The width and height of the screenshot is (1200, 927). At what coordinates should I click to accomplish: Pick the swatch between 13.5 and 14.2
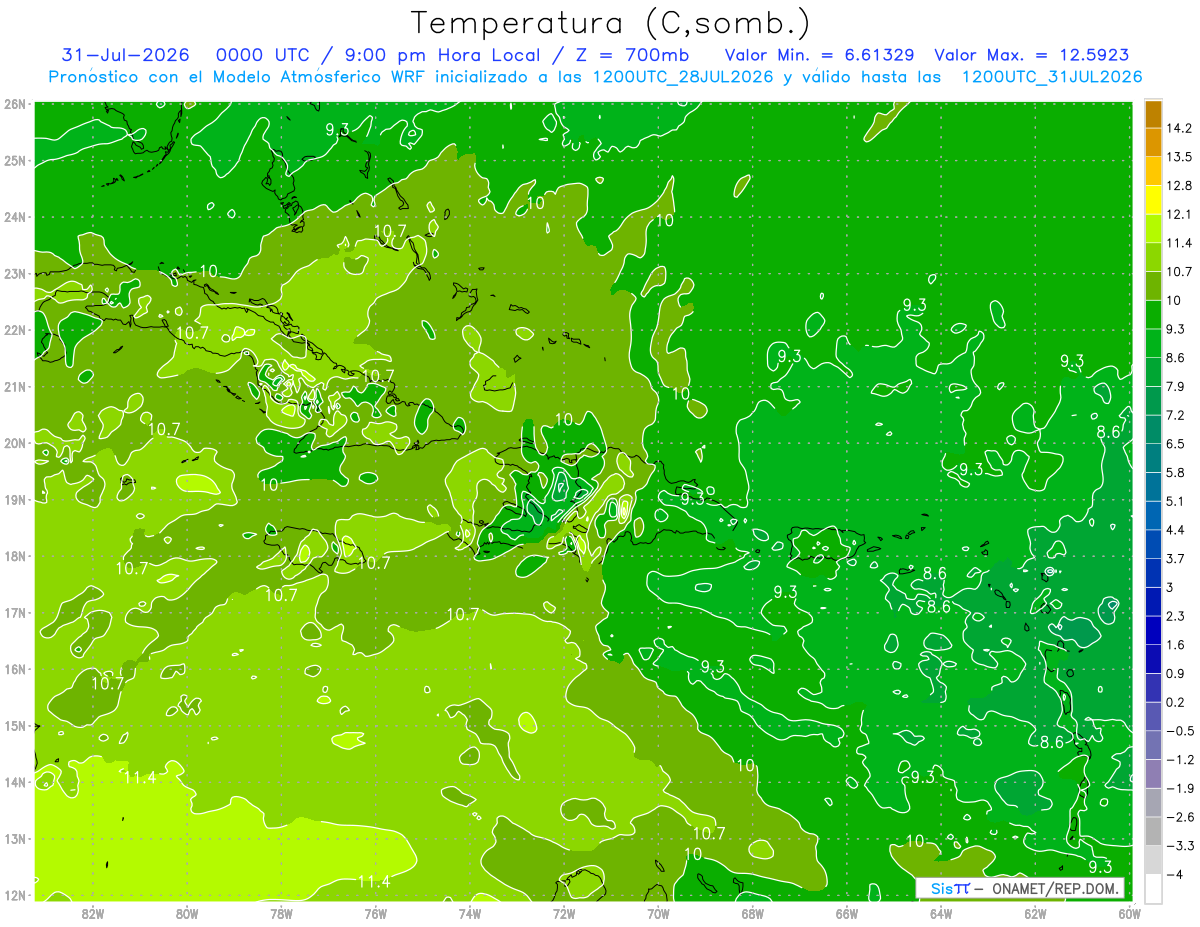pyautogui.click(x=1153, y=142)
